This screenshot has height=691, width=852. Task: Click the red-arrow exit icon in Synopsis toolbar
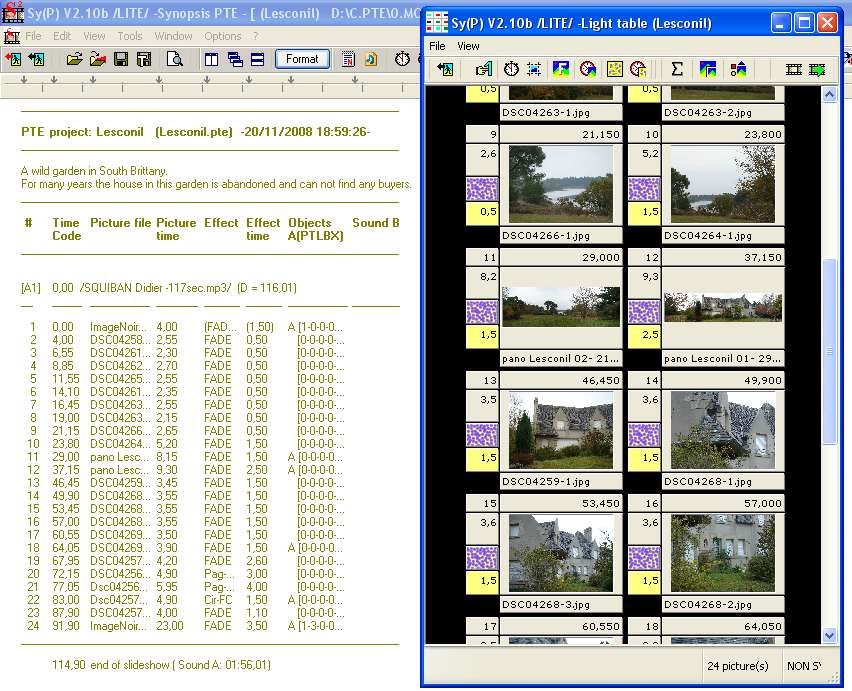[14, 59]
